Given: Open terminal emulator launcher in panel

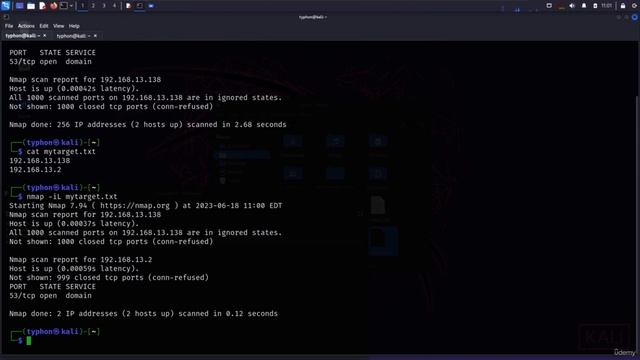Looking at the screenshot, I should (x=64, y=6).
